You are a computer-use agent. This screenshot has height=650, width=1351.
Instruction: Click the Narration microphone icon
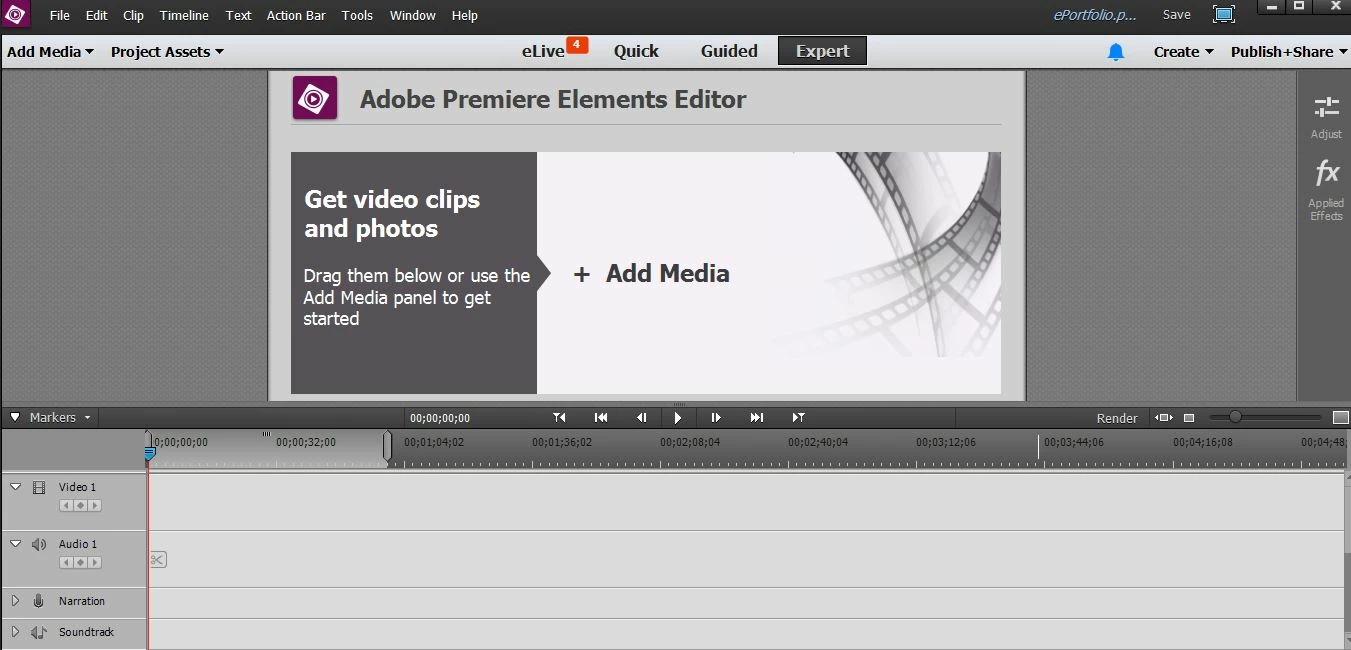pos(39,601)
